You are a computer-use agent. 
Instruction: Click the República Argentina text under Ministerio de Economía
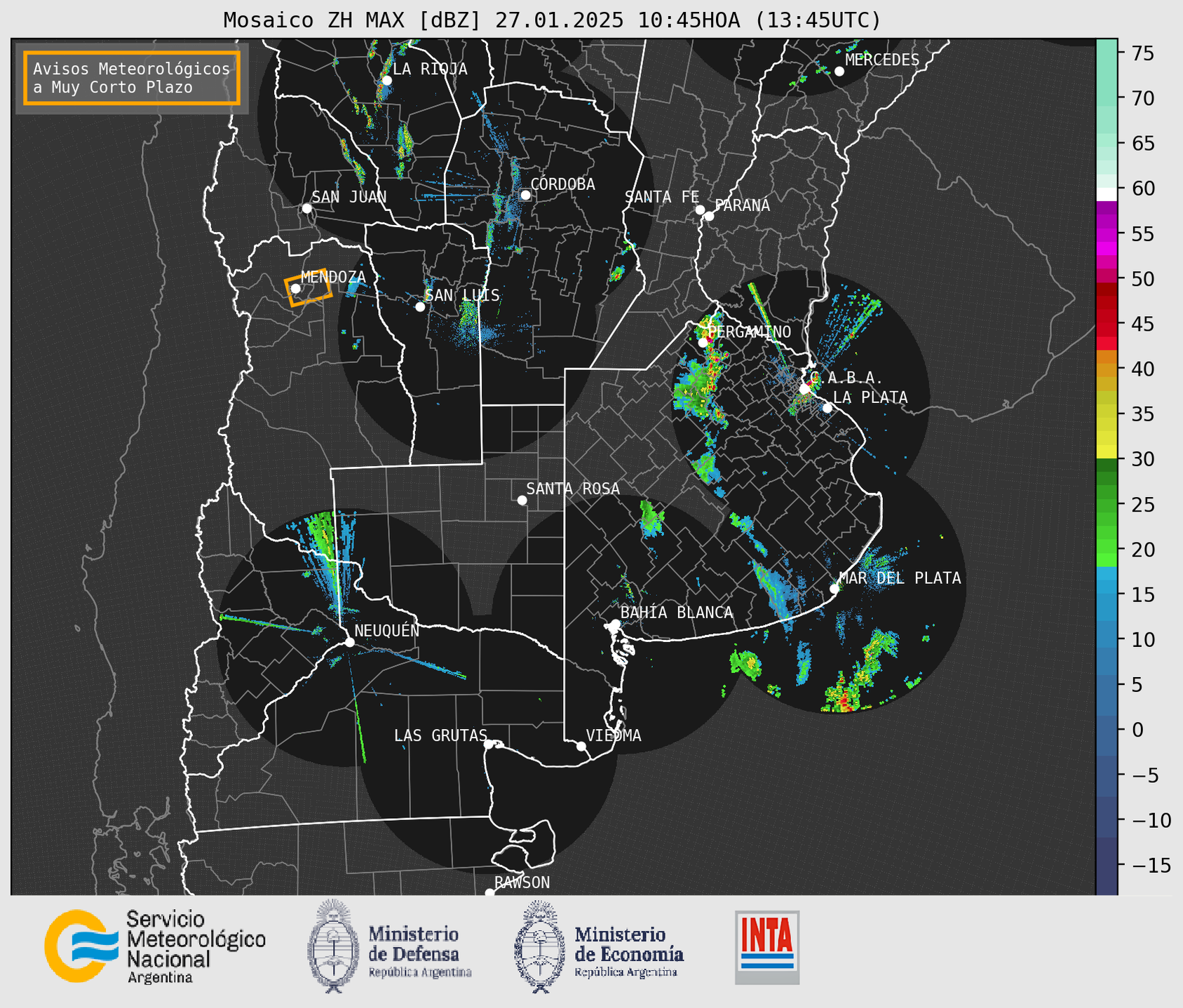(x=626, y=972)
